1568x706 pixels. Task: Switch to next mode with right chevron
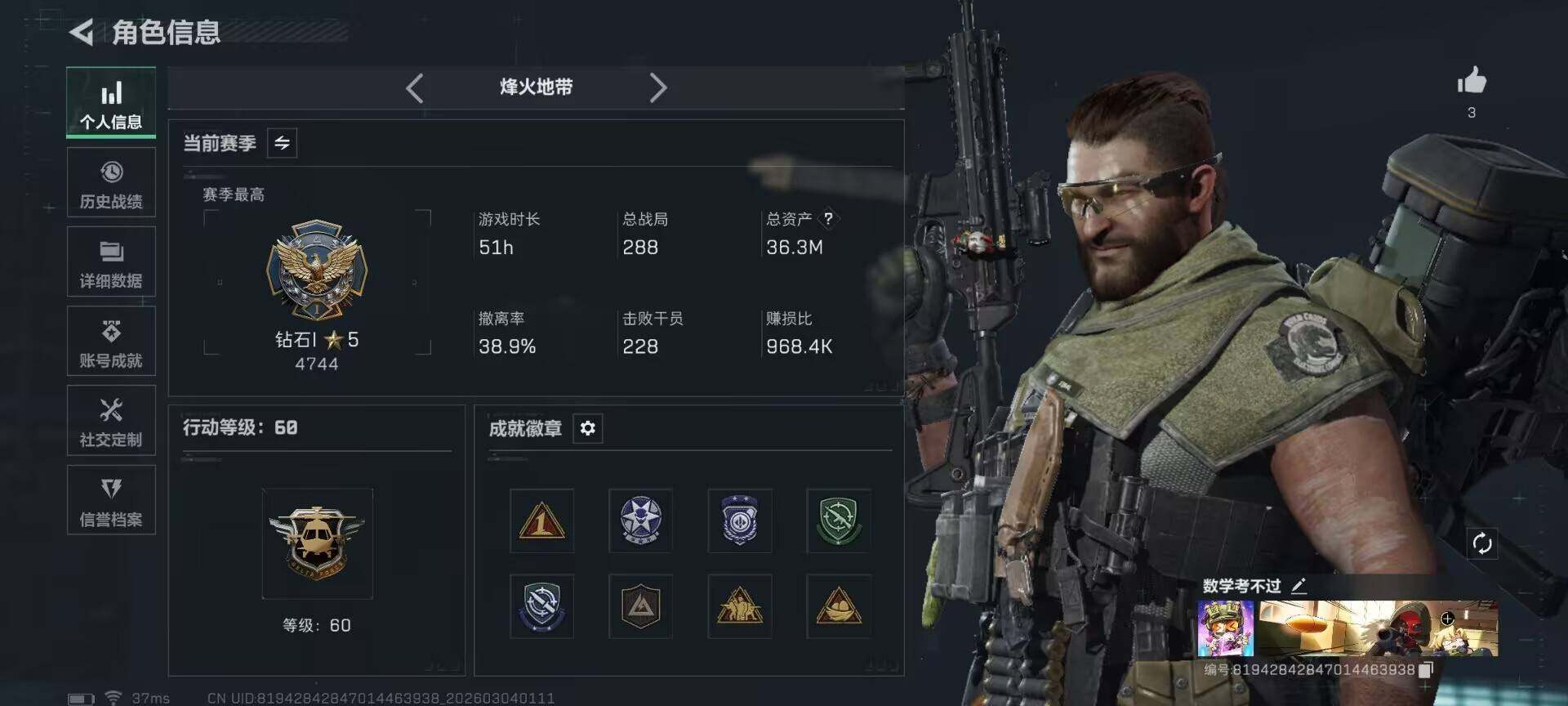pyautogui.click(x=657, y=88)
